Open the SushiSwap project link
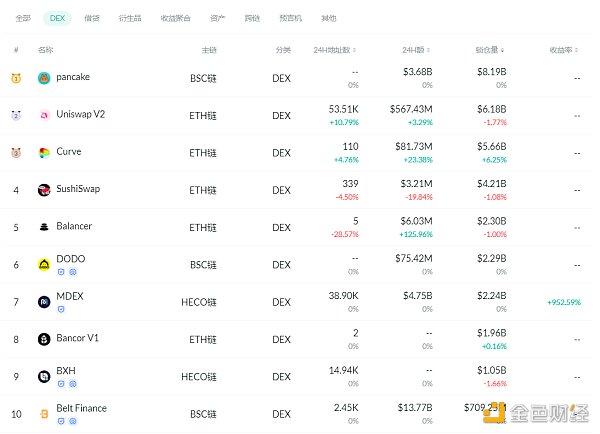Viewport: 600px width, 434px height. pyautogui.click(x=78, y=189)
